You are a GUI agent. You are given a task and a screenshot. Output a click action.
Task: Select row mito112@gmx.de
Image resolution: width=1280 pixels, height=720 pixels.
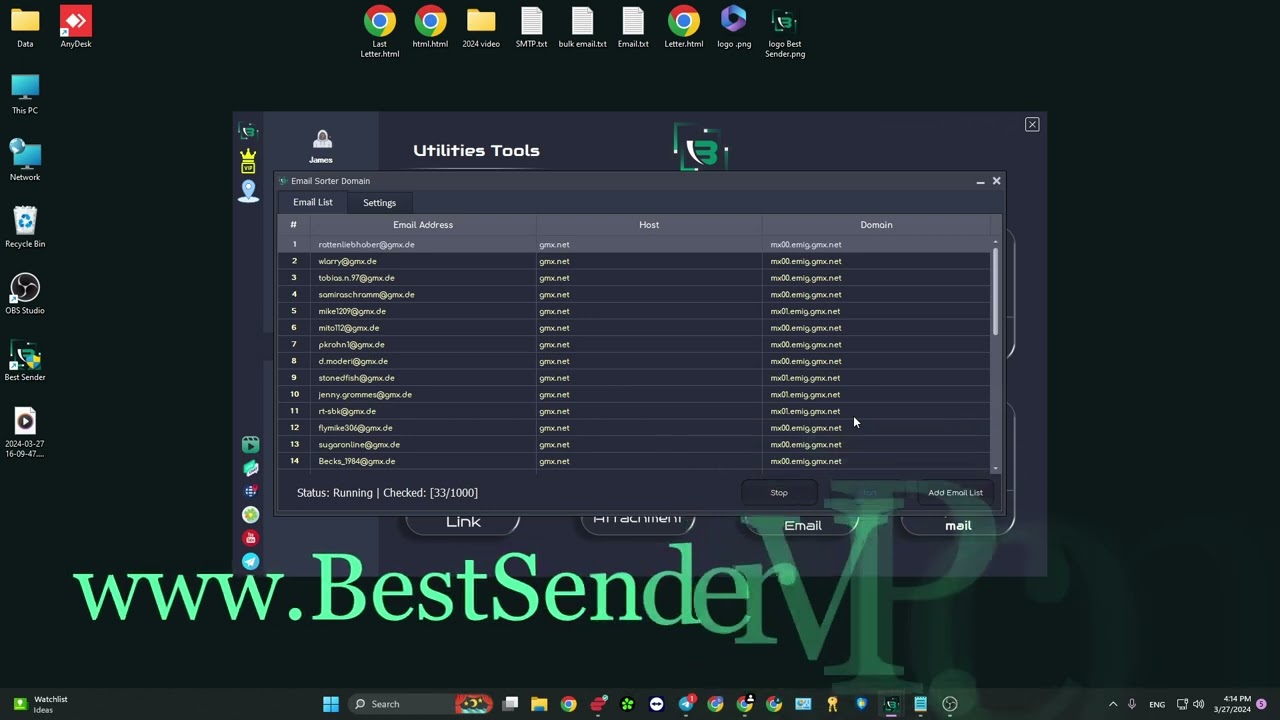(634, 328)
